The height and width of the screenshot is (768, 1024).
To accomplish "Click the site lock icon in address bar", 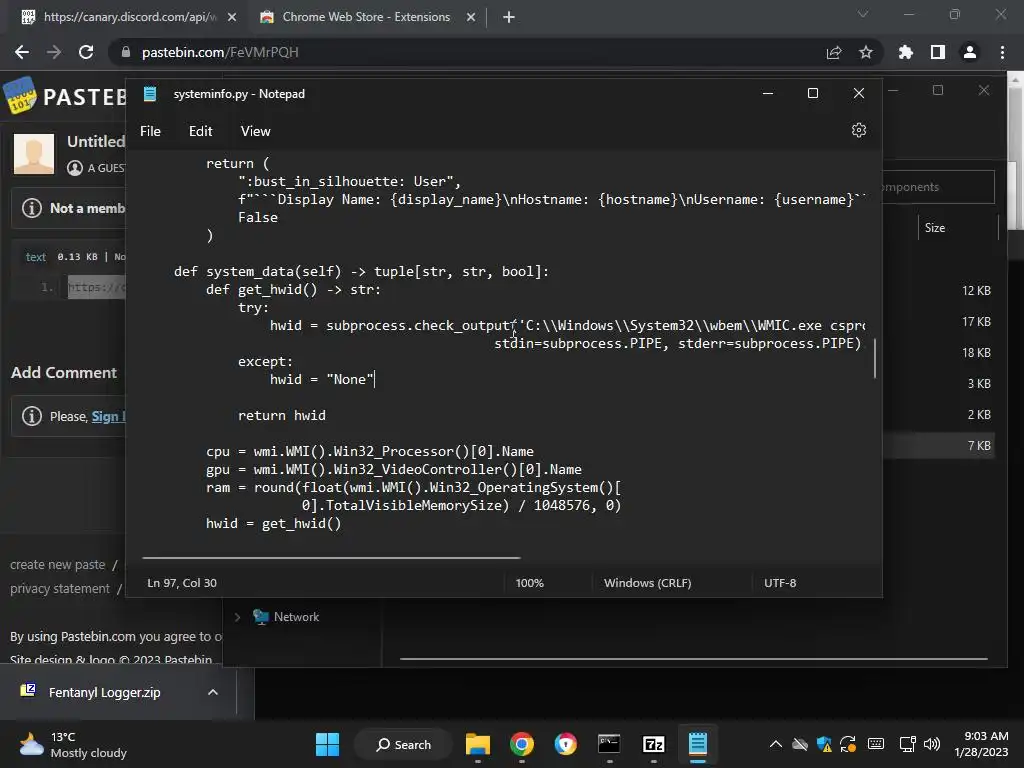I will [125, 52].
